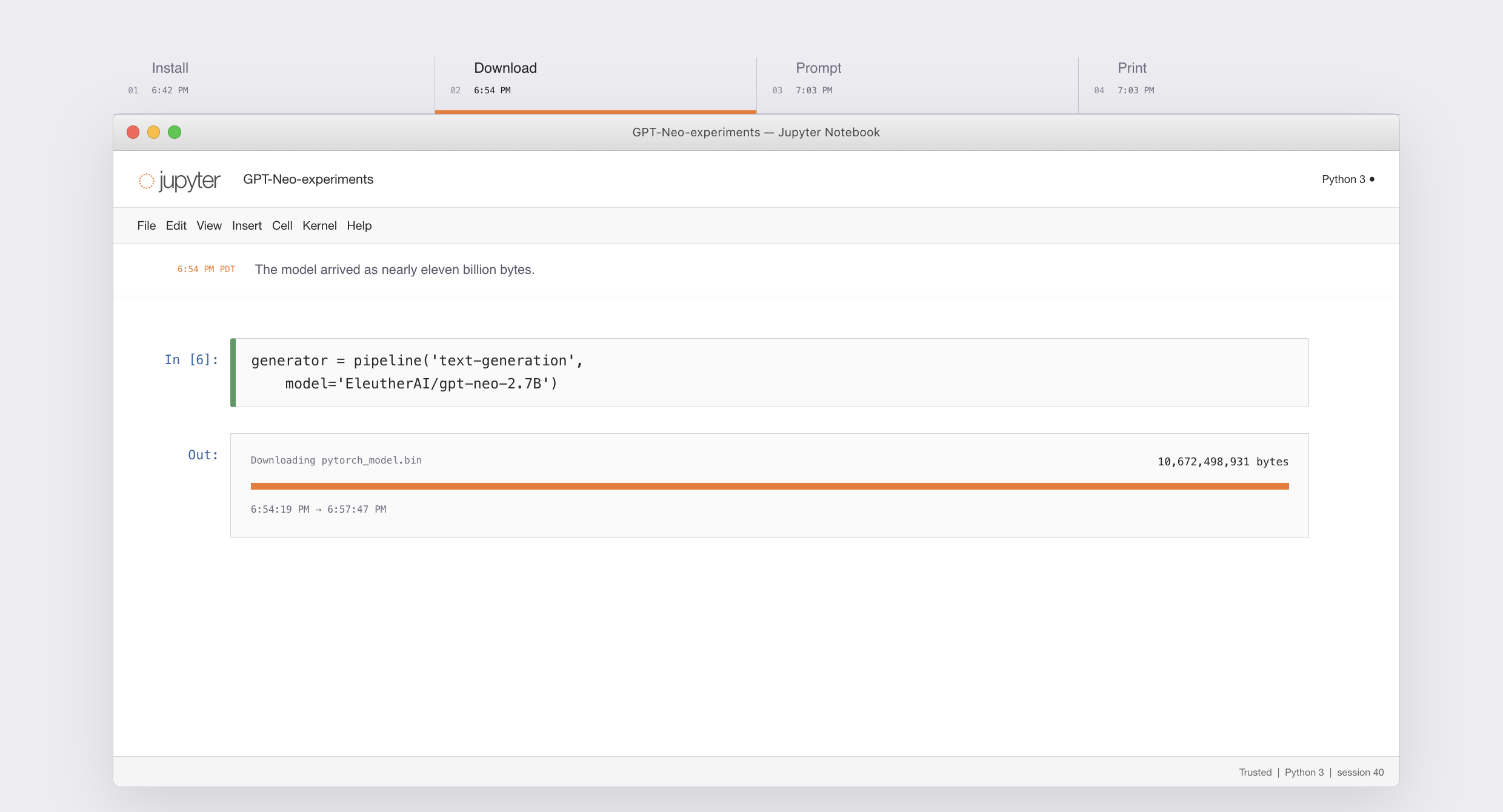Click the orange download progress bar

(770, 486)
